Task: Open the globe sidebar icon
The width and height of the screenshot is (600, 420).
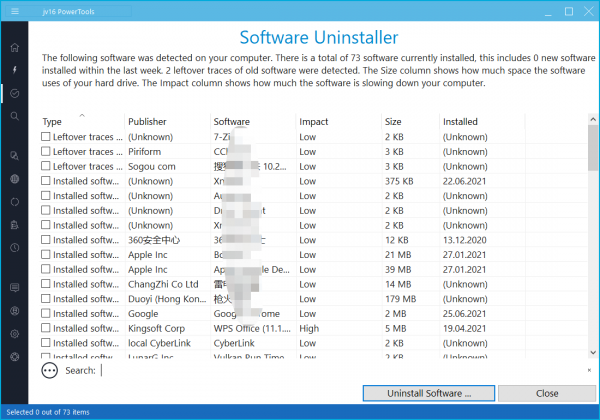Action: (15, 179)
